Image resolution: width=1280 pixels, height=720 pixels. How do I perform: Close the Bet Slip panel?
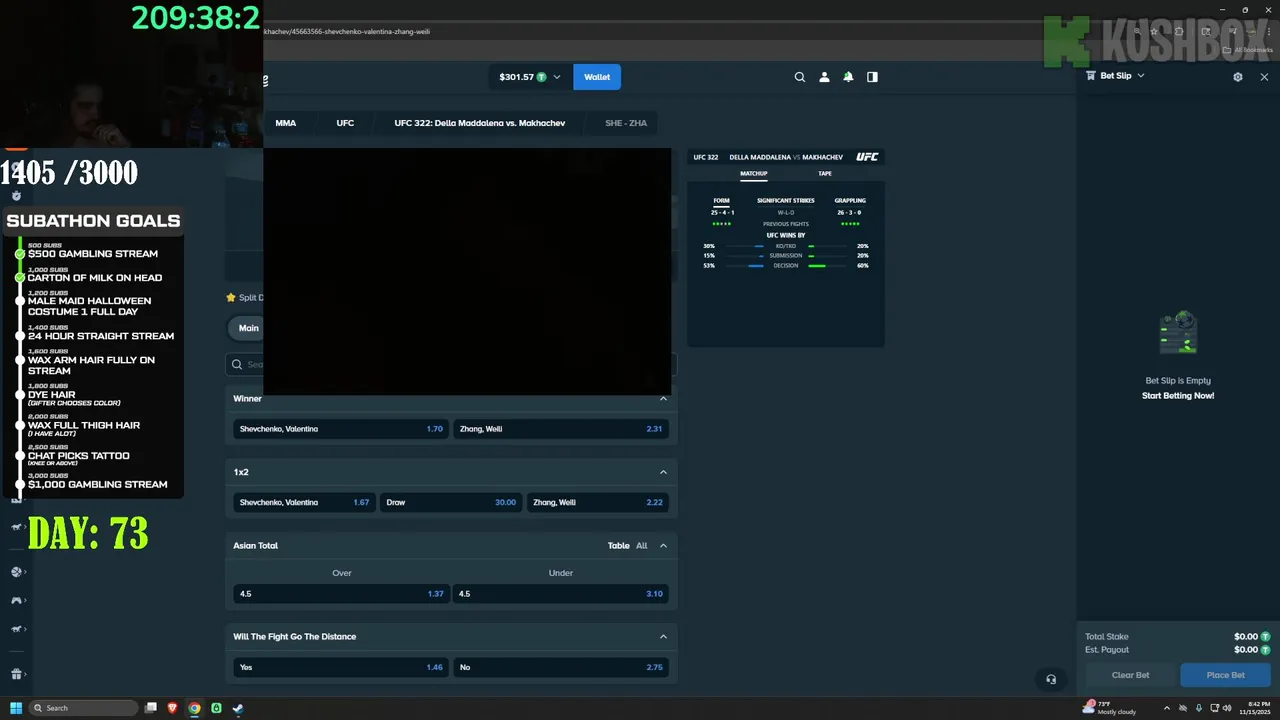point(1264,76)
